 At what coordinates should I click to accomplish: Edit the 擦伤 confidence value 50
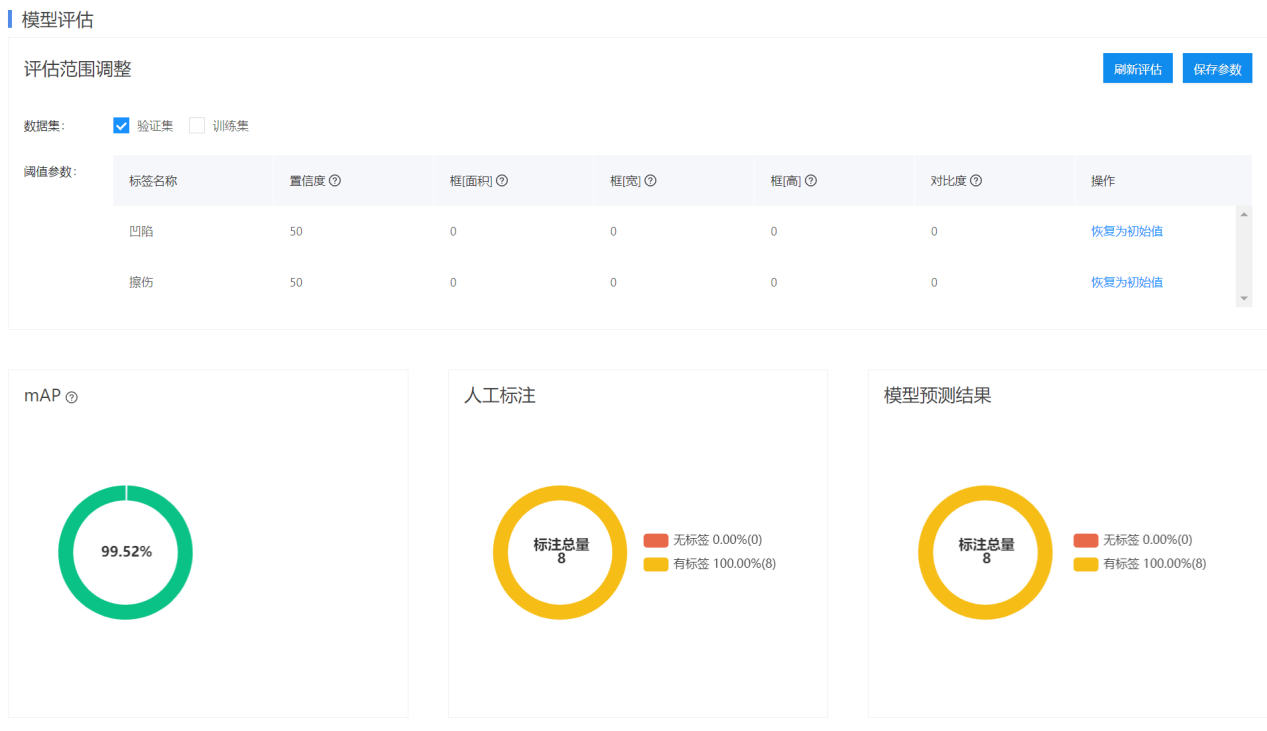pos(296,282)
